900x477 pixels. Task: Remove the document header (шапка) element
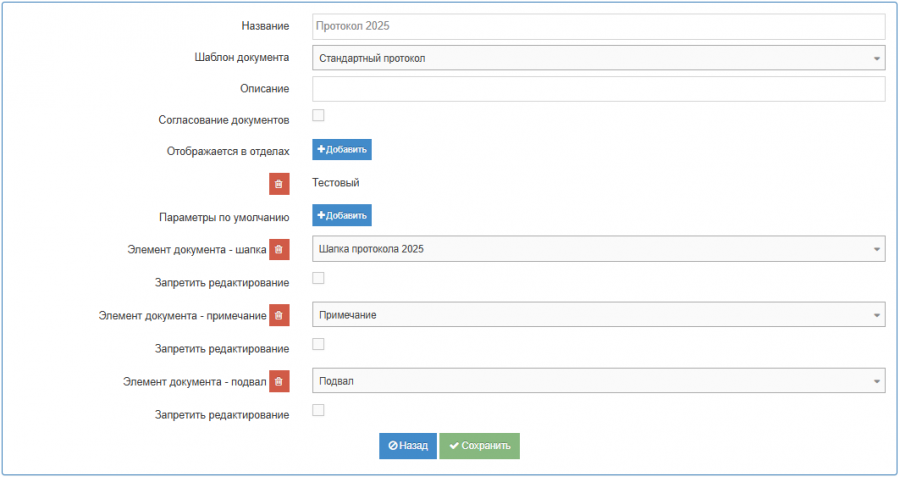pos(279,249)
